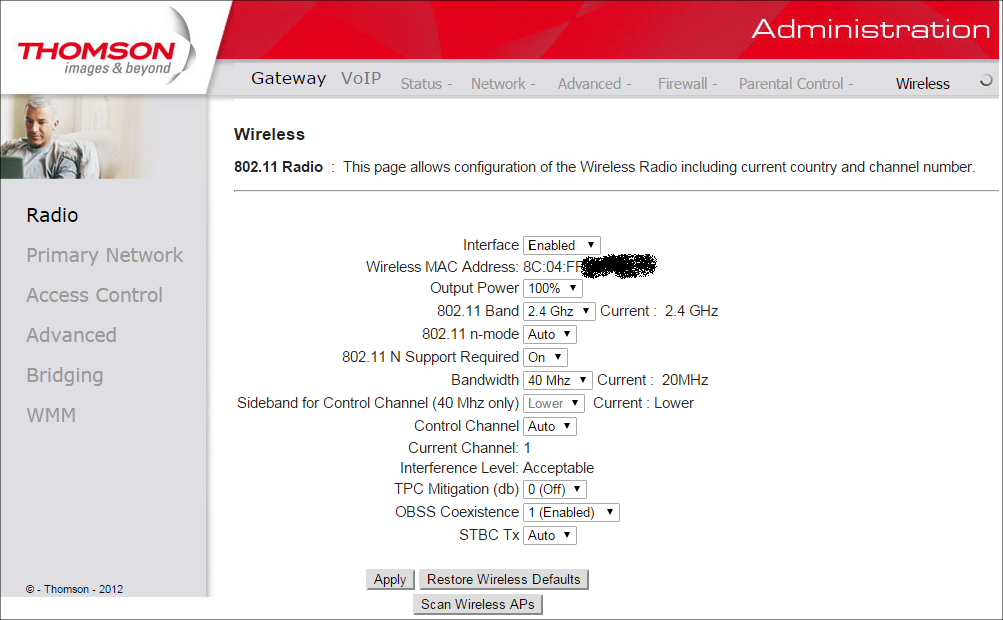
Task: Expand the 802.11 n-mode Auto dropdown
Action: pos(549,334)
